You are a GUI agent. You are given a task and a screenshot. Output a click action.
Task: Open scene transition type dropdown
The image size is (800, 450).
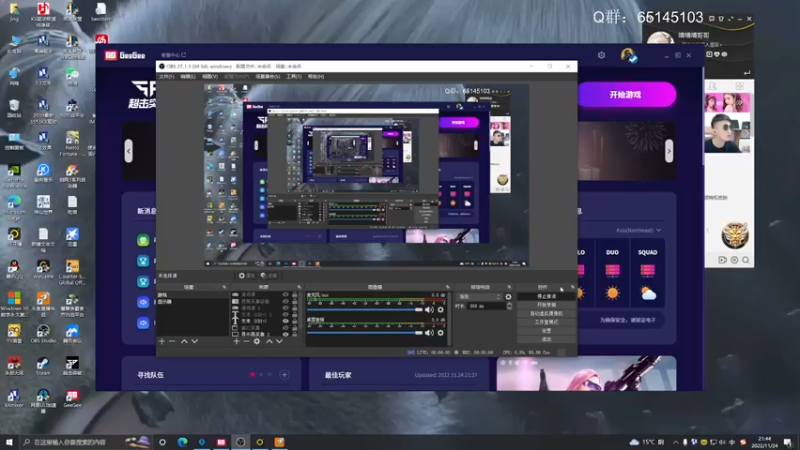[x=479, y=296]
